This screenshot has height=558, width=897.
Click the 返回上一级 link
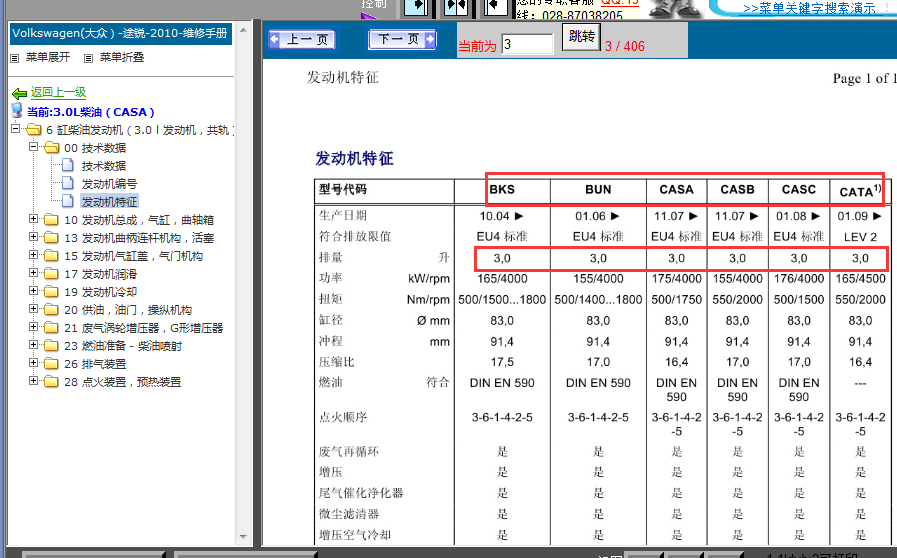pyautogui.click(x=58, y=92)
